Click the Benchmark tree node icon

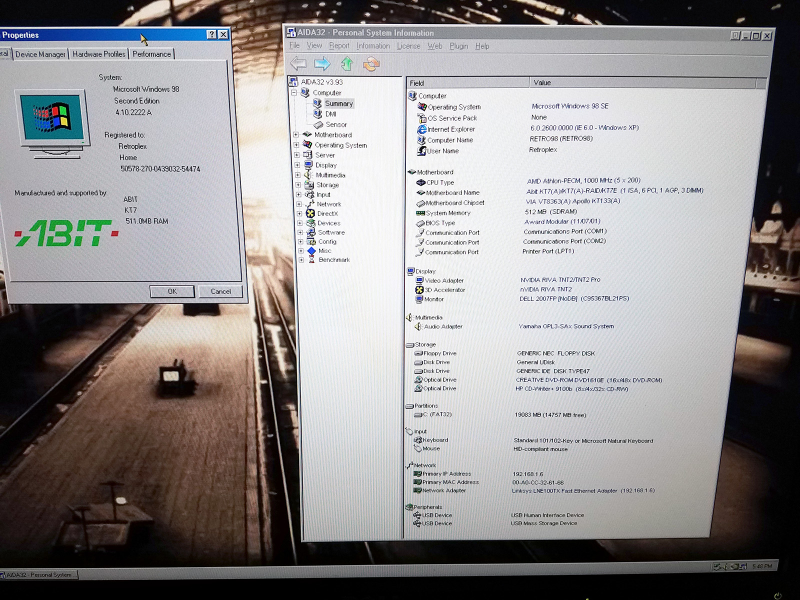312,260
